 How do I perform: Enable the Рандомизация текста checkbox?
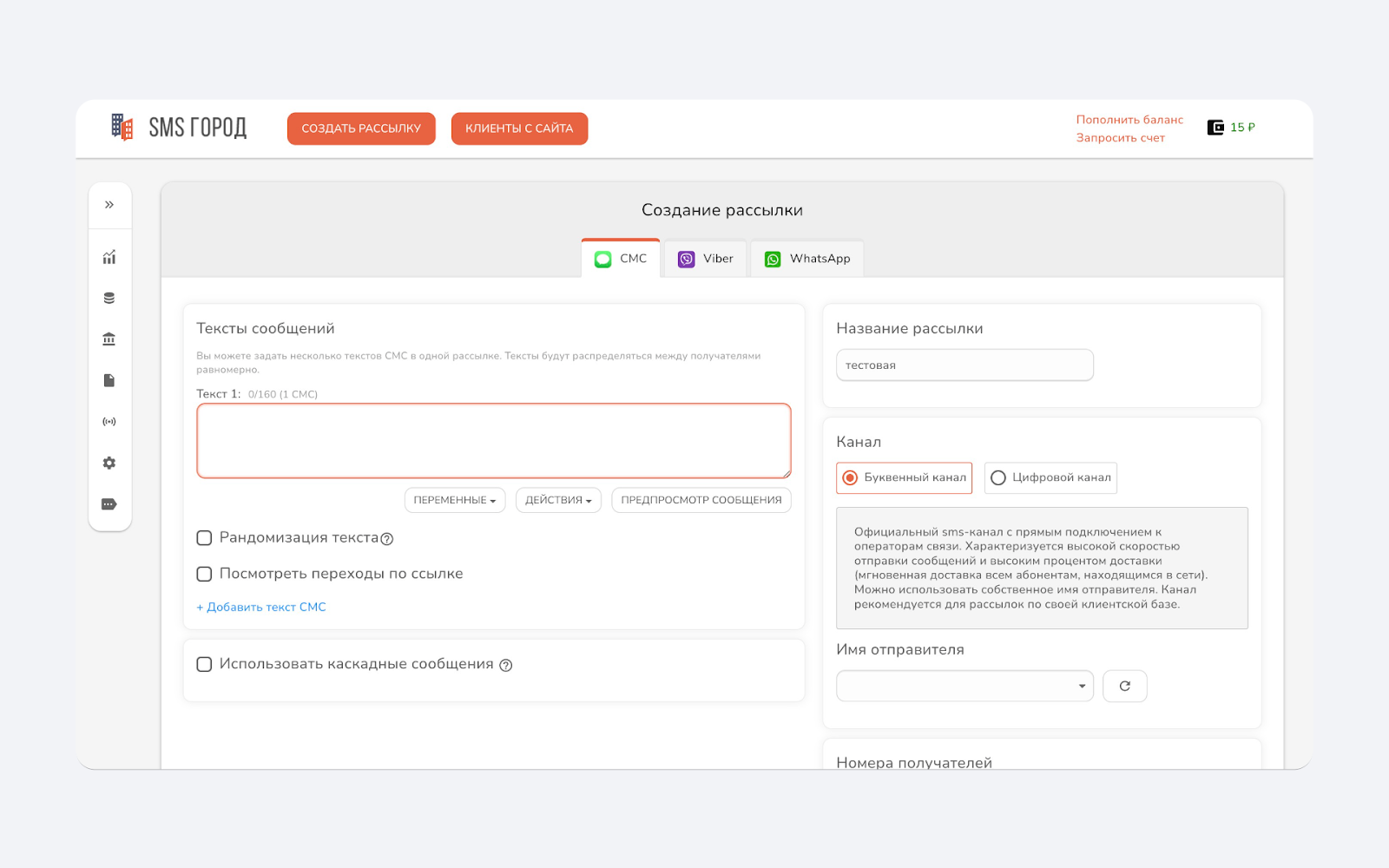[205, 538]
